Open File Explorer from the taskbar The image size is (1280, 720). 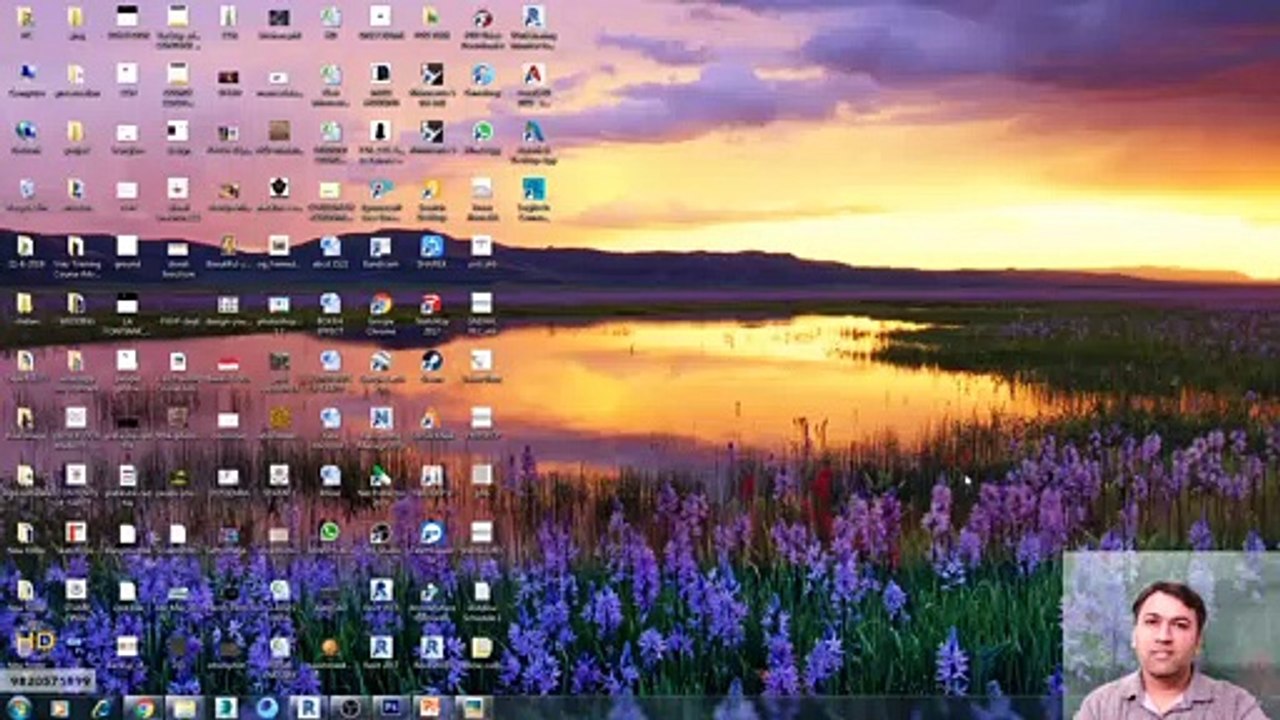[185, 708]
